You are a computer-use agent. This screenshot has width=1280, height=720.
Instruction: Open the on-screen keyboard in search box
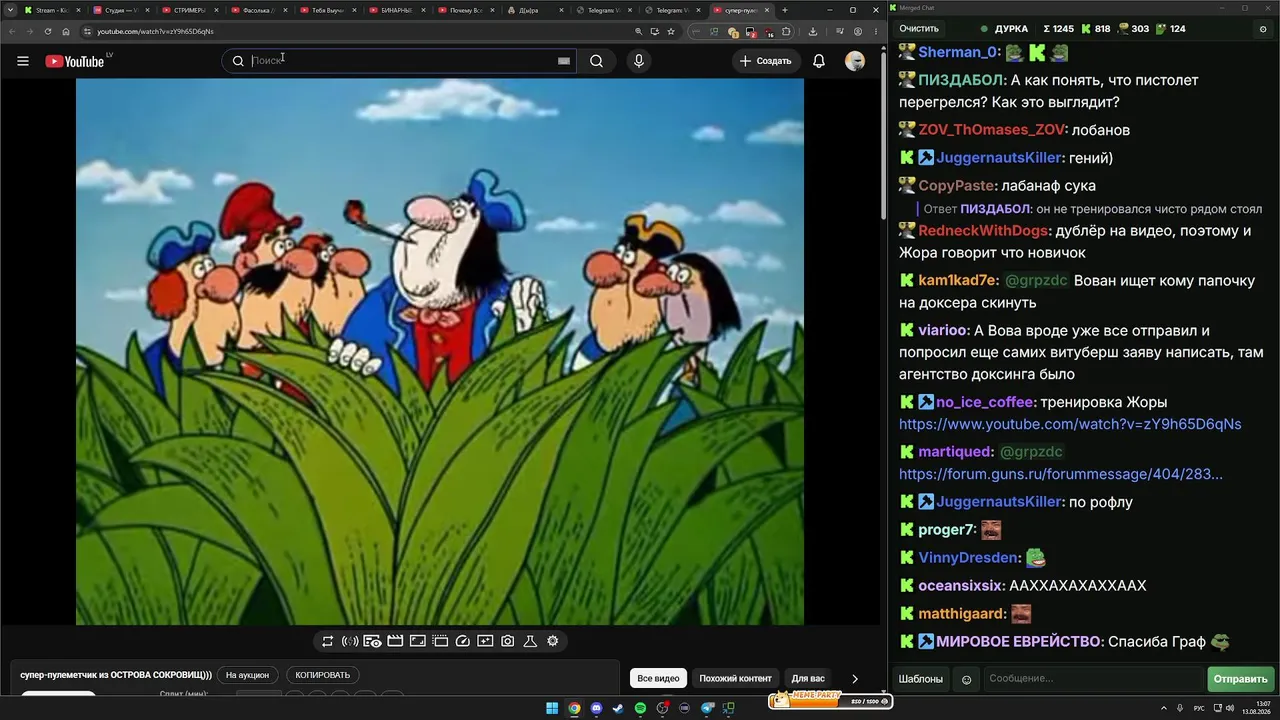(564, 61)
